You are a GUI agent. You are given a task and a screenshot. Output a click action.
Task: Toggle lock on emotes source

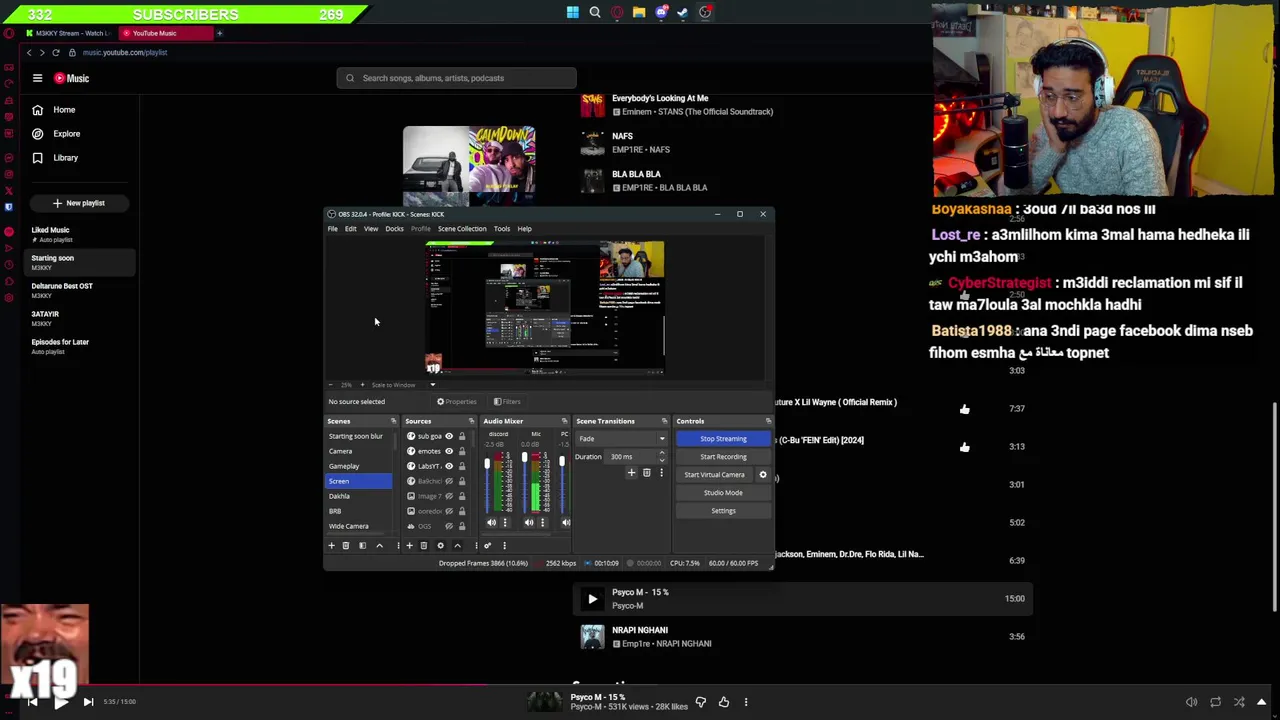click(x=461, y=451)
